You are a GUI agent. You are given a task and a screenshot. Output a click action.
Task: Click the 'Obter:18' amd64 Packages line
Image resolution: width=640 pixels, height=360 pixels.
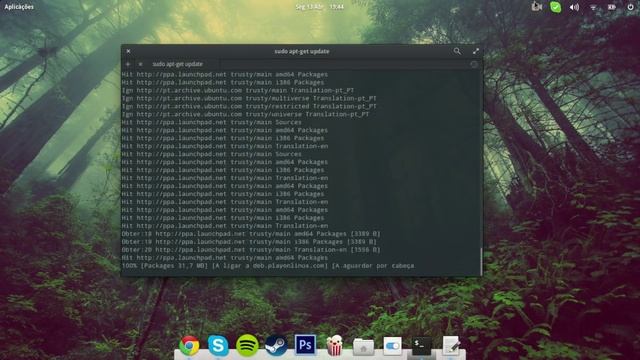coord(251,234)
